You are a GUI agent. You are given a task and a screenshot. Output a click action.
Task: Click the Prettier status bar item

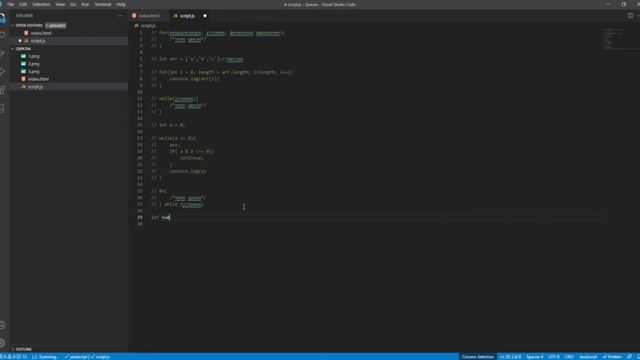click(612, 357)
